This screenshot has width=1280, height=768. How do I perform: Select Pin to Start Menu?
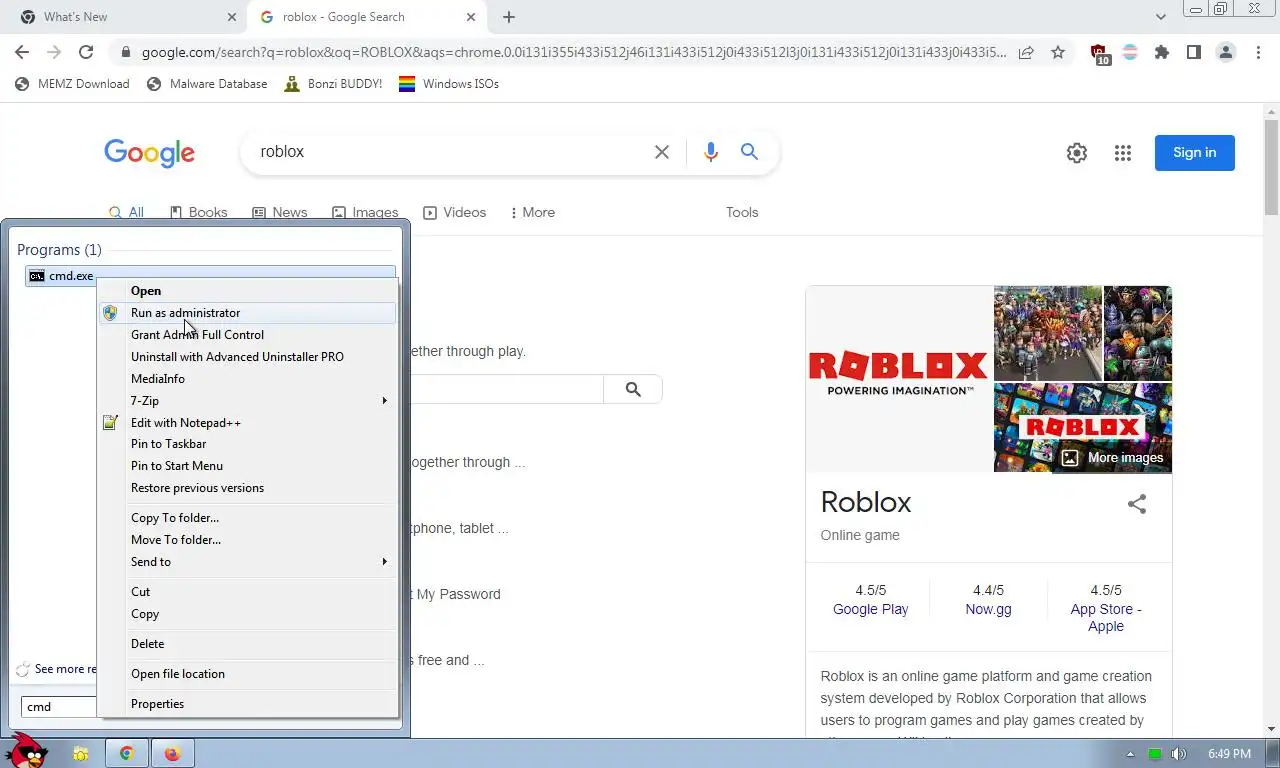click(247, 466)
